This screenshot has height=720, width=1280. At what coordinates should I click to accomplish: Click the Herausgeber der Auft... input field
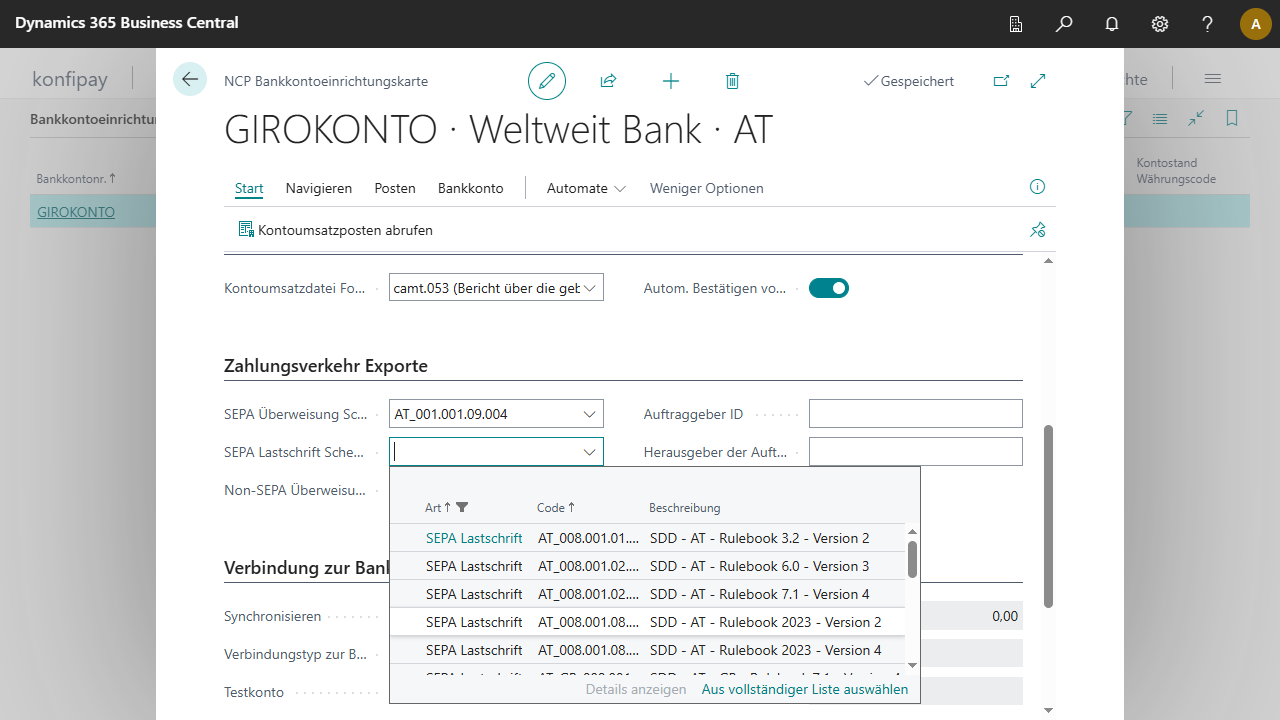(916, 452)
